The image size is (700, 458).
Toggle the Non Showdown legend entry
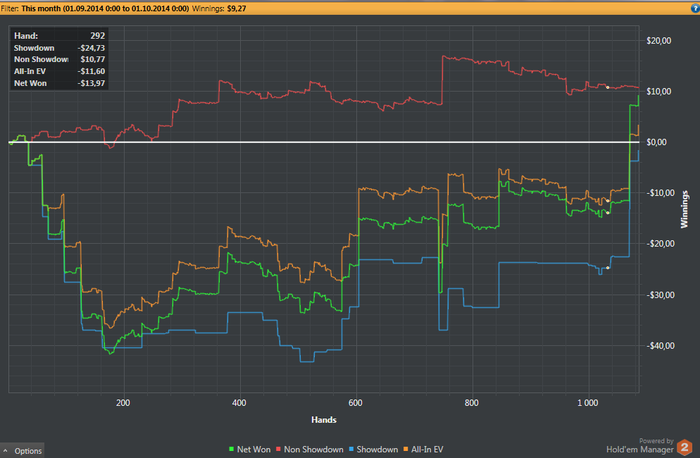309,450
